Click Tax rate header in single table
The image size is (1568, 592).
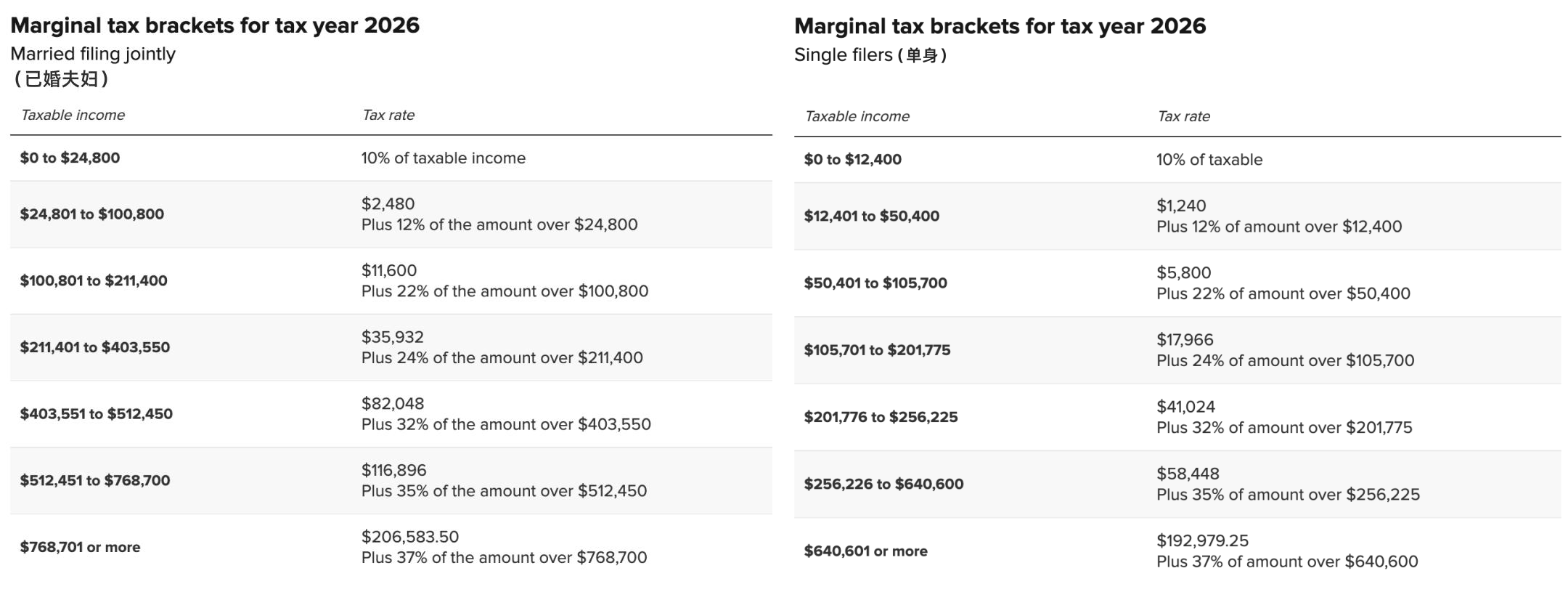coord(1183,116)
